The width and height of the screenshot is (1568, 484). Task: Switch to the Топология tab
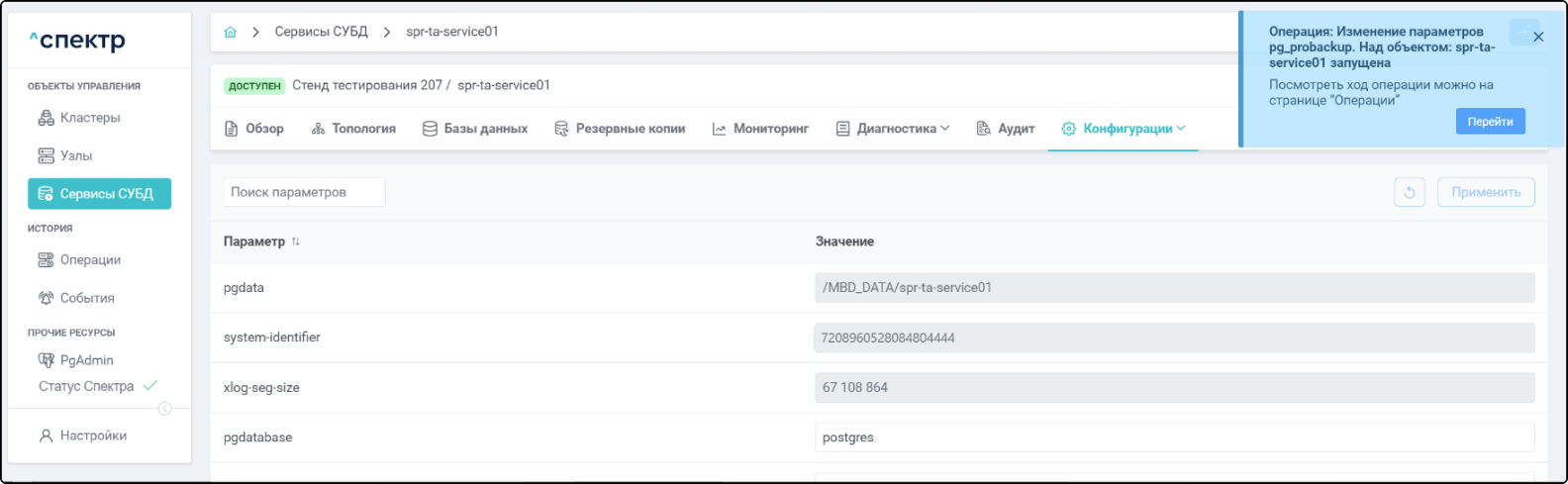pyautogui.click(x=353, y=129)
